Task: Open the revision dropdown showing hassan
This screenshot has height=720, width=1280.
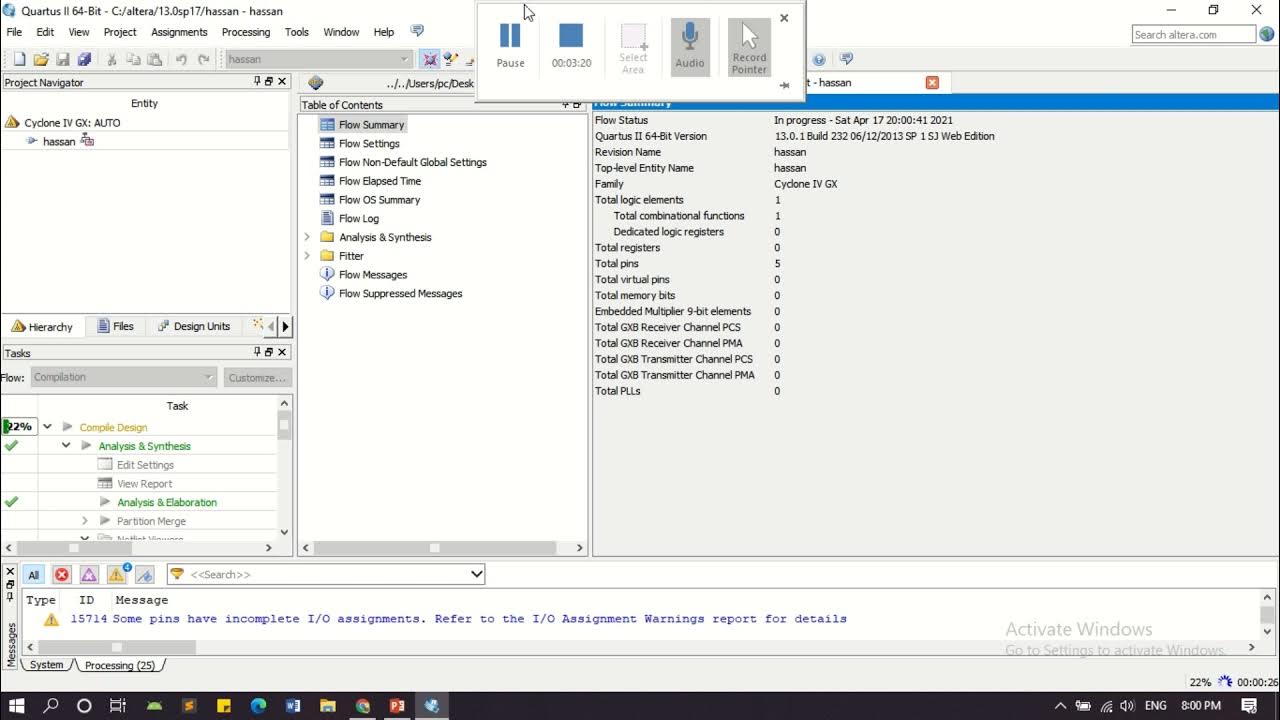Action: tap(318, 59)
